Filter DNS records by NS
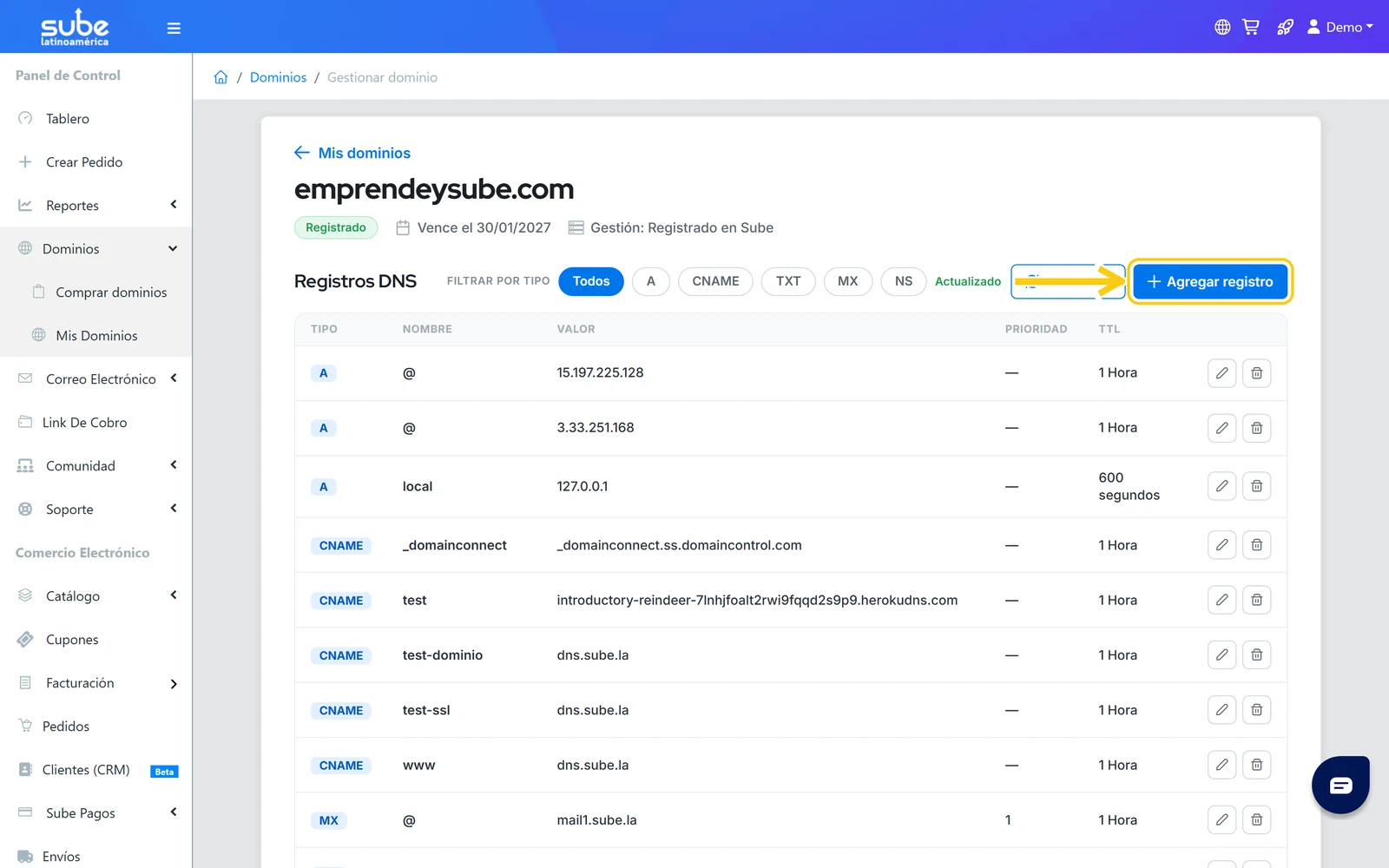 (x=904, y=281)
